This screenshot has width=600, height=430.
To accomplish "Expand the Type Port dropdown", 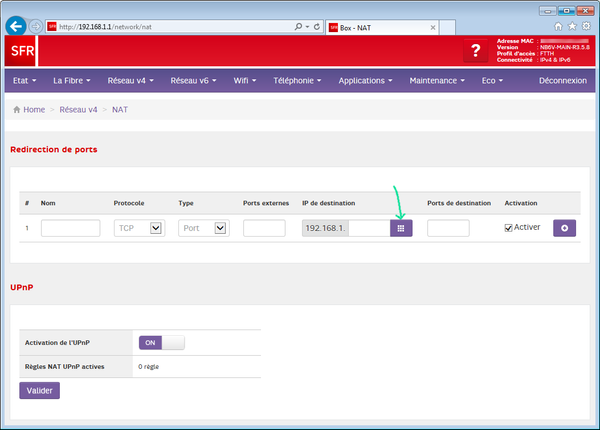I will click(x=203, y=228).
